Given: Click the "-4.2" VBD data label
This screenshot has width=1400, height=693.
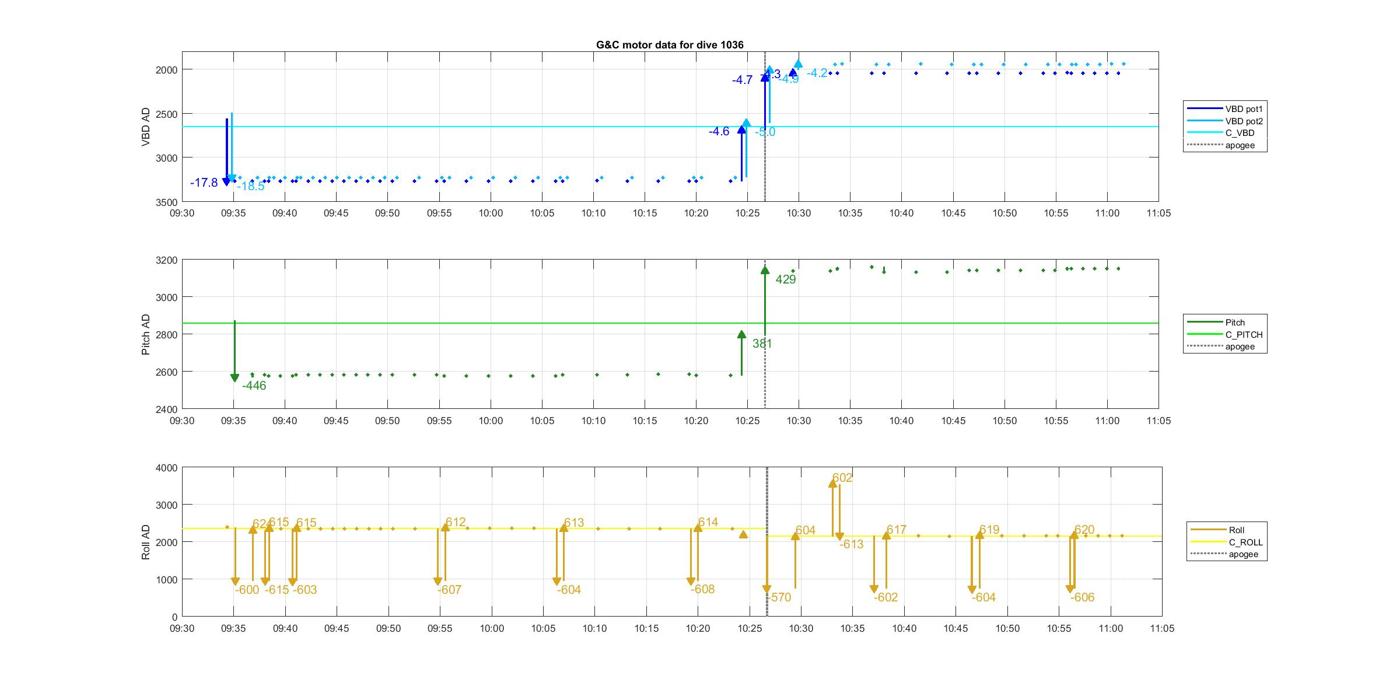Looking at the screenshot, I should tap(817, 73).
